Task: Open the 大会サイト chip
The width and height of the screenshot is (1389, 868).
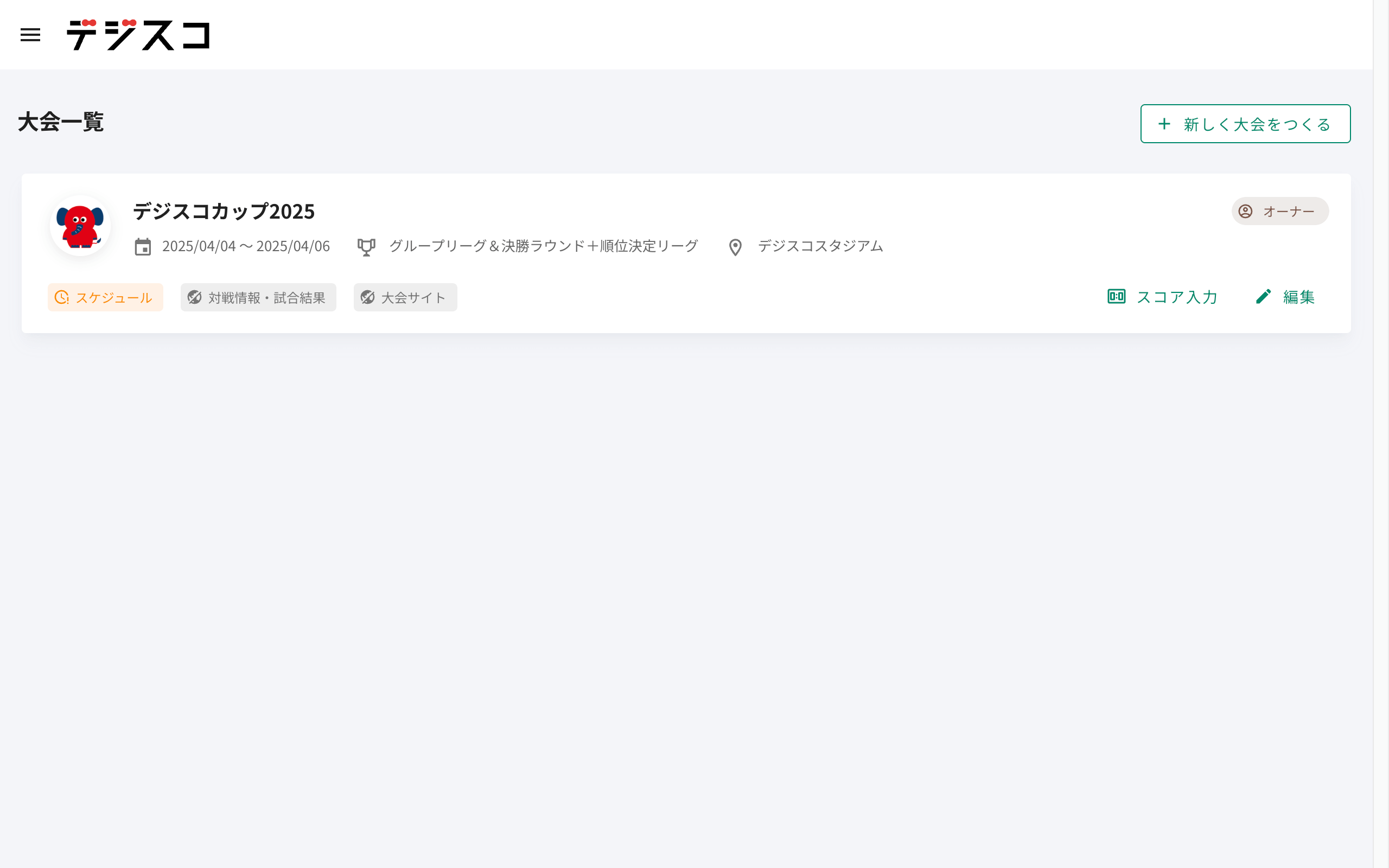Action: pos(405,297)
